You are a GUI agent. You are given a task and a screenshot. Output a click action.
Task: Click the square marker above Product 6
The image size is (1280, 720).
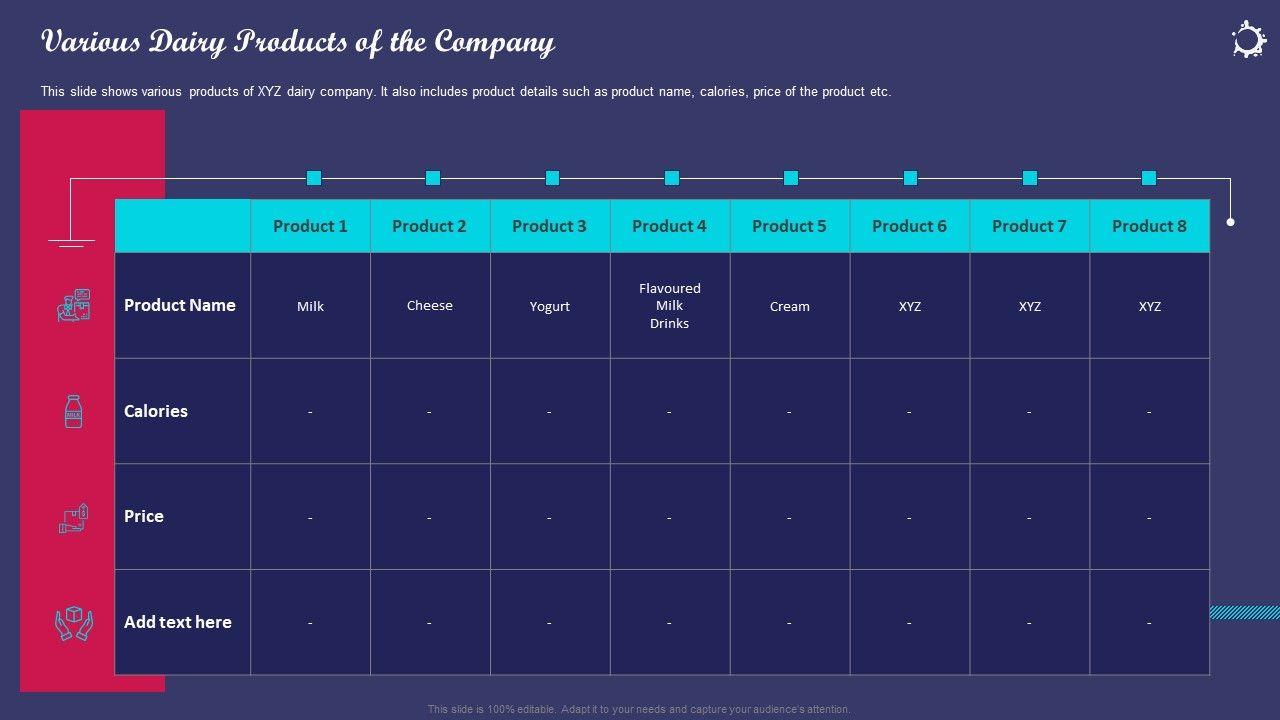click(910, 178)
